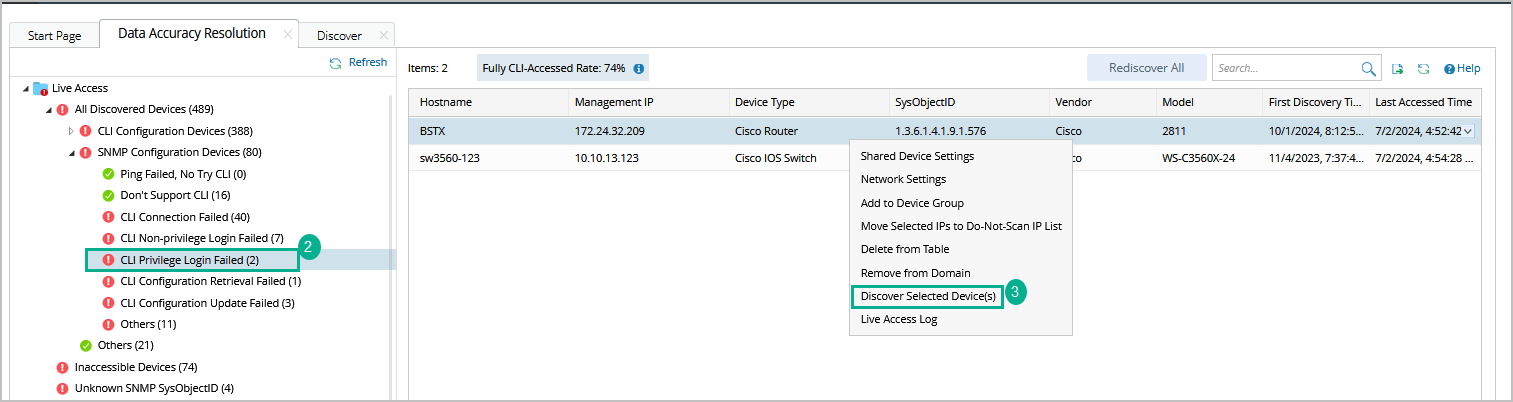Choose Discover Selected Device(s) from context menu
1513x402 pixels.
927,296
